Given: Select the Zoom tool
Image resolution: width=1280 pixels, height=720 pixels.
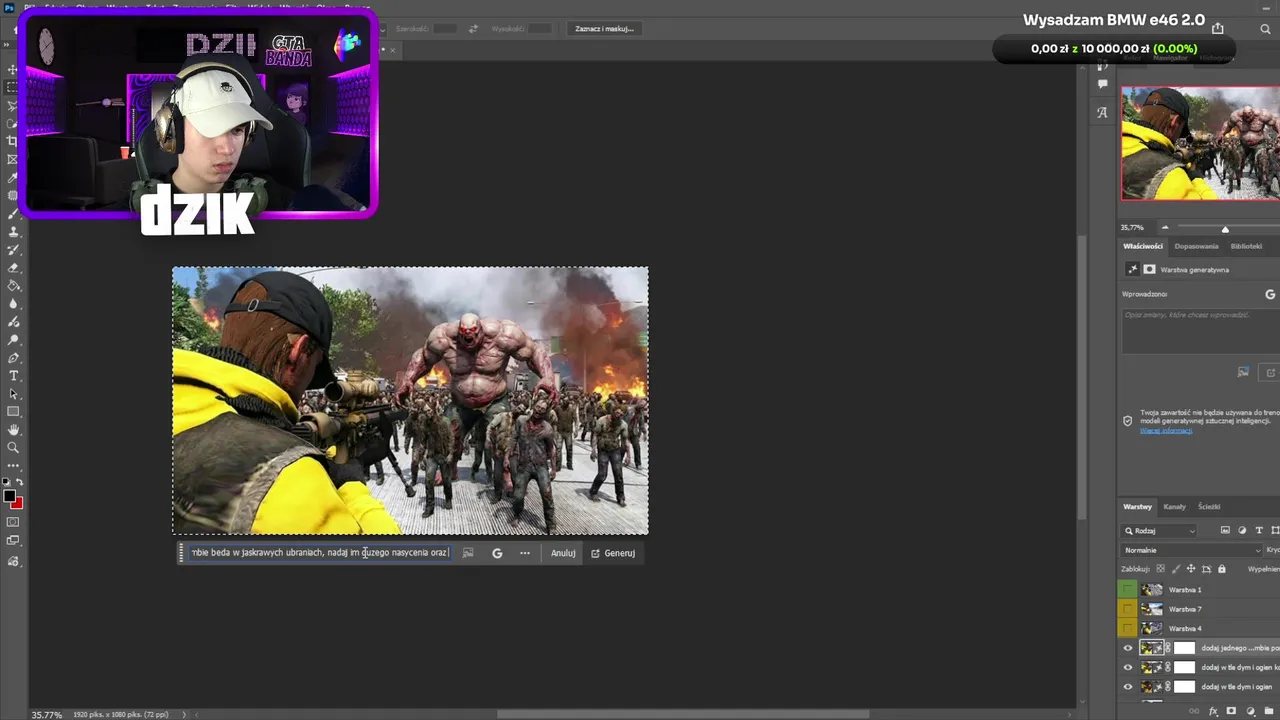Looking at the screenshot, I should coord(13,447).
